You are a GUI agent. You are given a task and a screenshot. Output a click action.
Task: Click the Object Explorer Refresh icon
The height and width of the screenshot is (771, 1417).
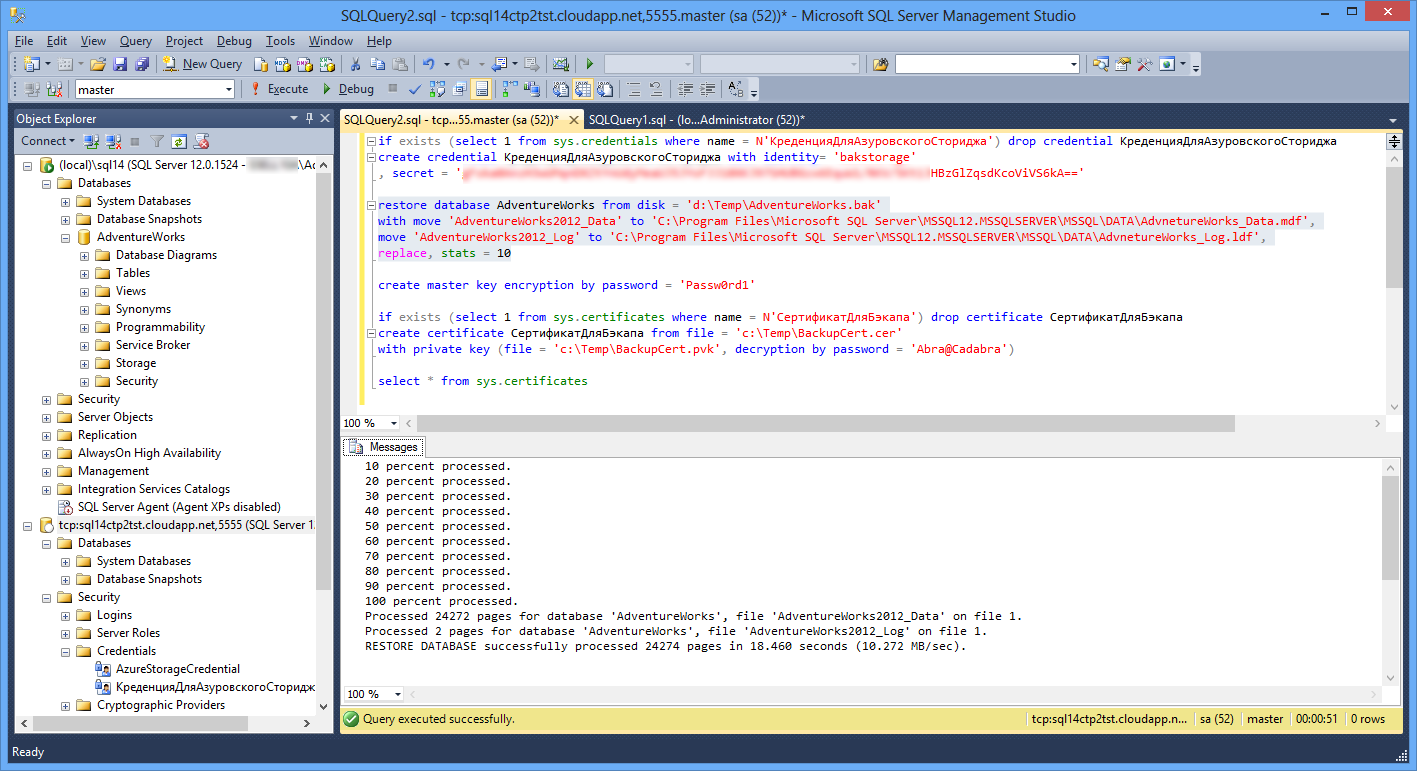pos(179,141)
